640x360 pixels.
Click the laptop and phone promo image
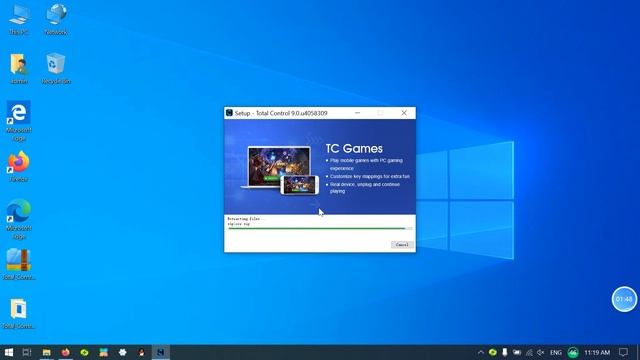pos(280,171)
